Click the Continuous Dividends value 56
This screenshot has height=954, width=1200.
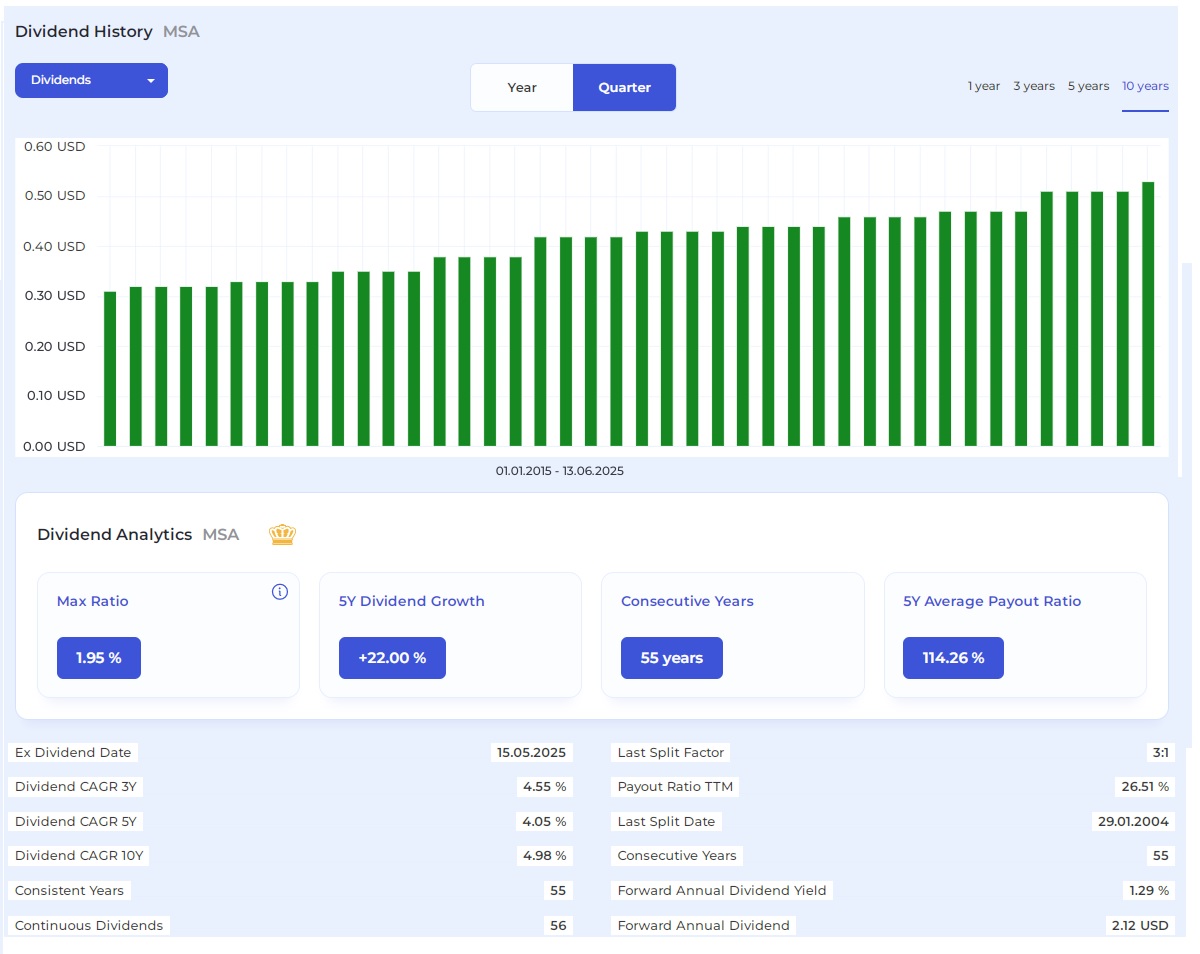[x=558, y=925]
